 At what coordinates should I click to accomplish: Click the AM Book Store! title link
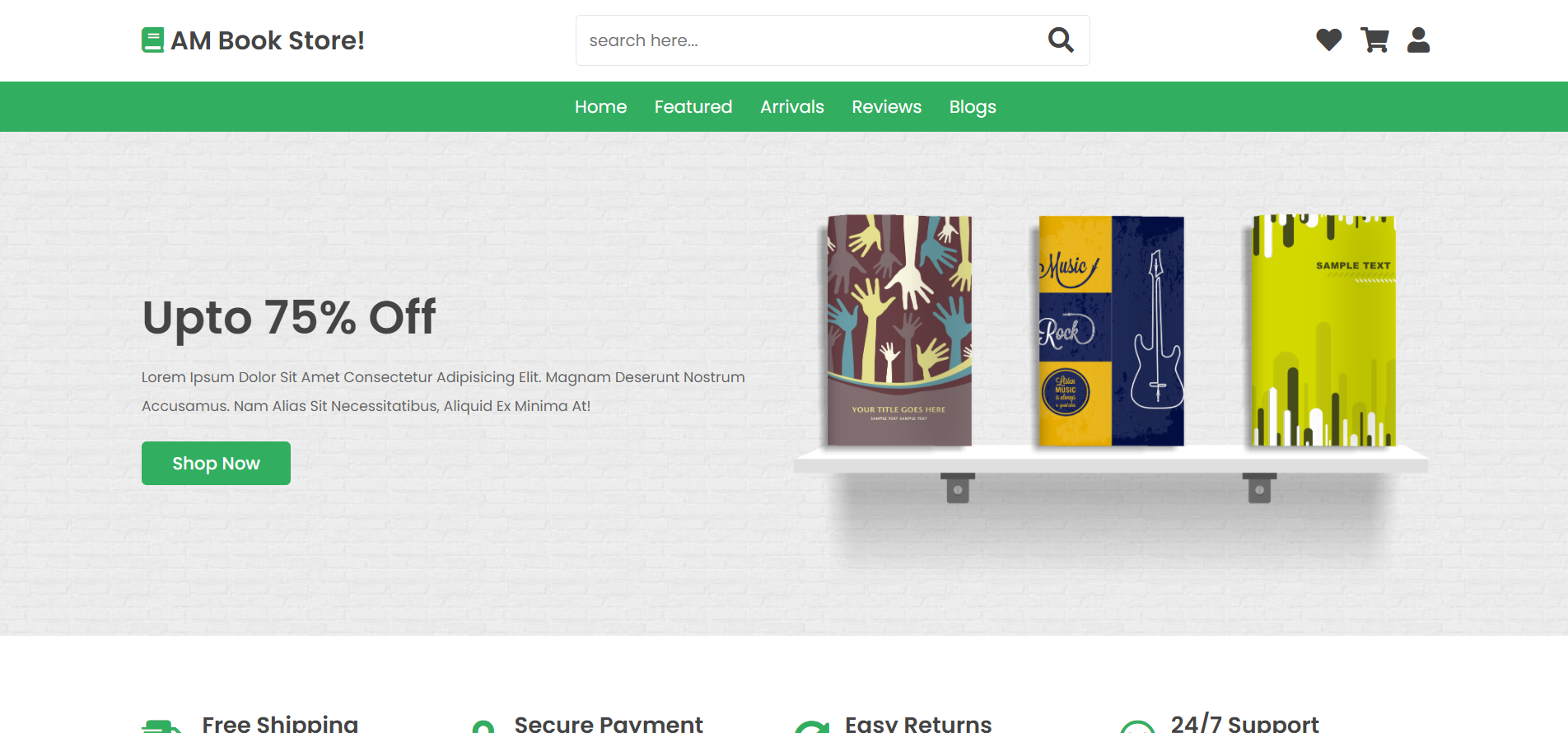pos(267,40)
